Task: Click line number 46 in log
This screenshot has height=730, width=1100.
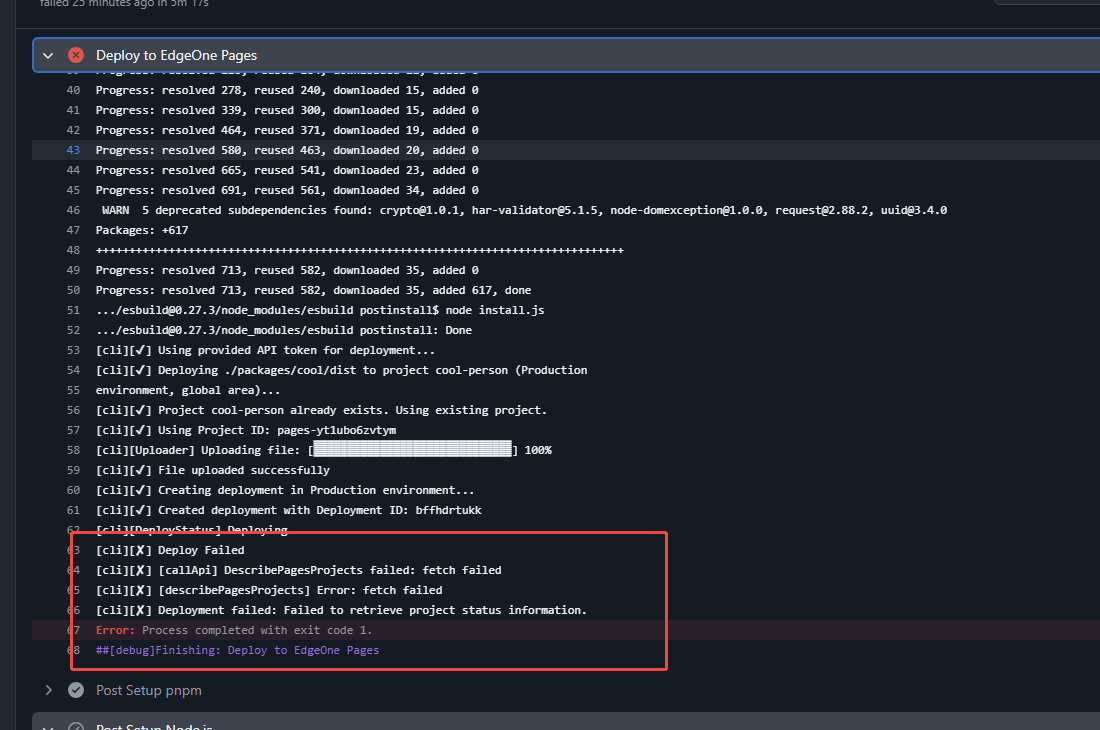Action: (x=73, y=210)
